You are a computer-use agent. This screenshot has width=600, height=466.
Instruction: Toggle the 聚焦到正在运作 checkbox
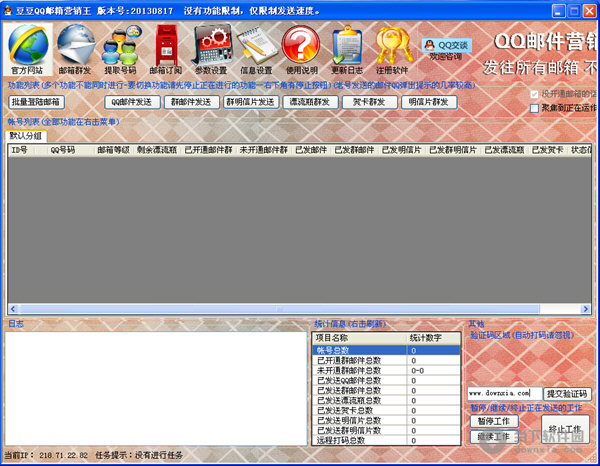pyautogui.click(x=534, y=108)
